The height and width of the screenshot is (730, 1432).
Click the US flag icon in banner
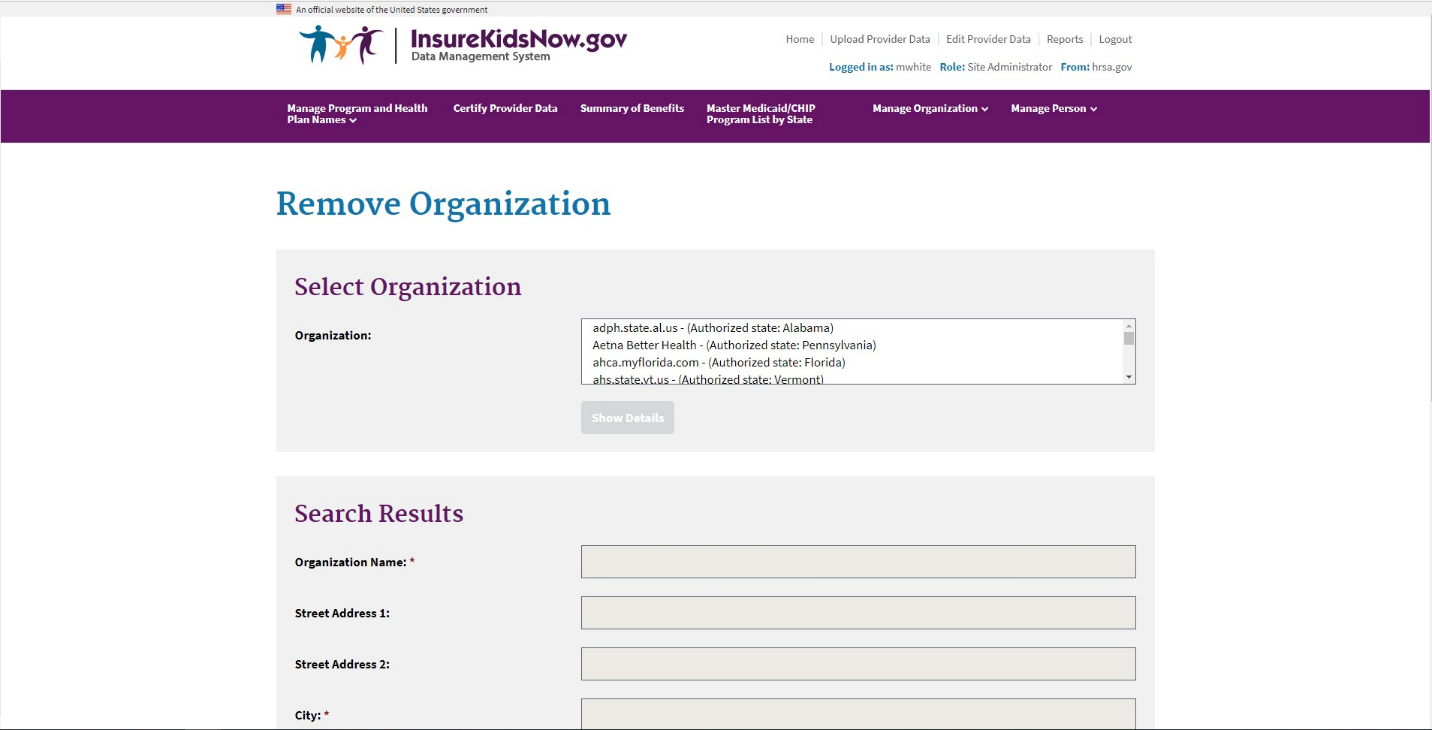284,9
